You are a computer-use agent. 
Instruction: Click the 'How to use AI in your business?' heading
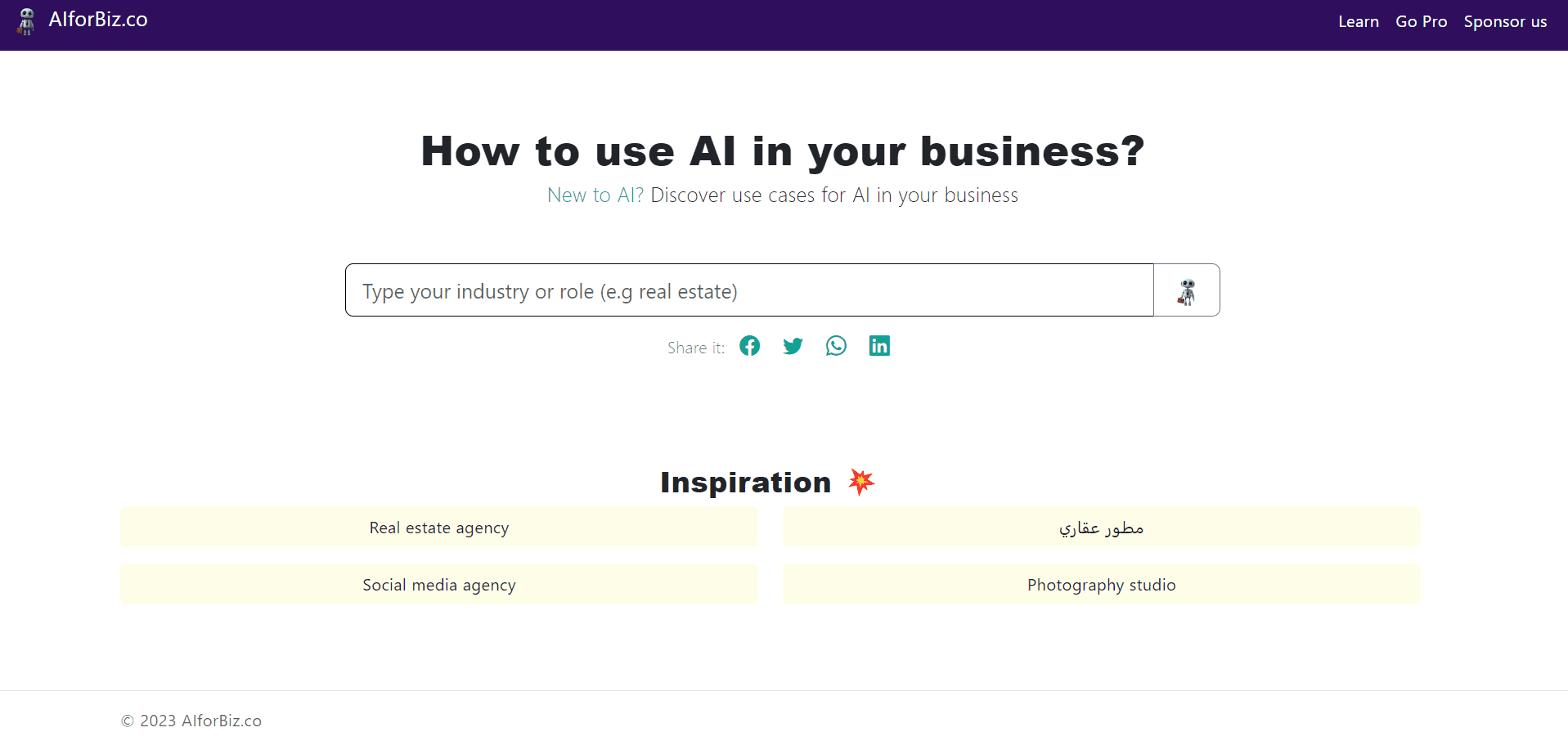pos(781,150)
